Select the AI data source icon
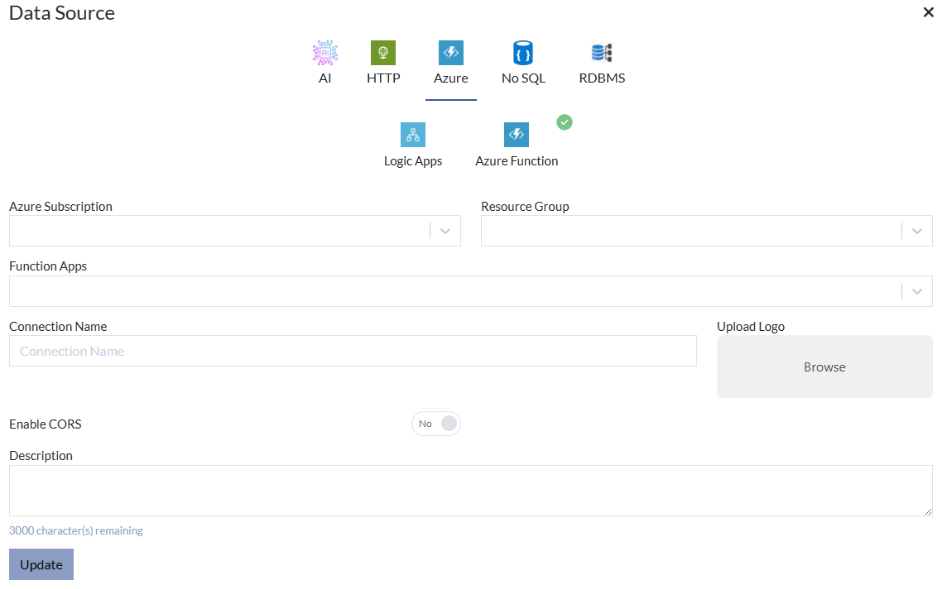Viewport: 942px width, 589px height. click(x=325, y=53)
